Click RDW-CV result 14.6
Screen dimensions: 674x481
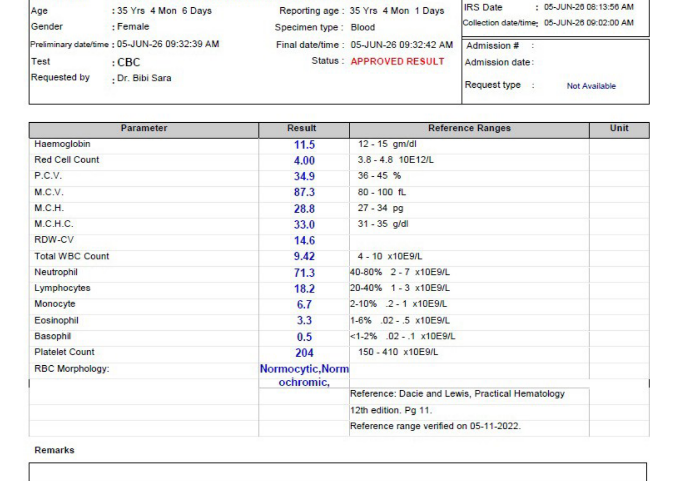click(304, 241)
